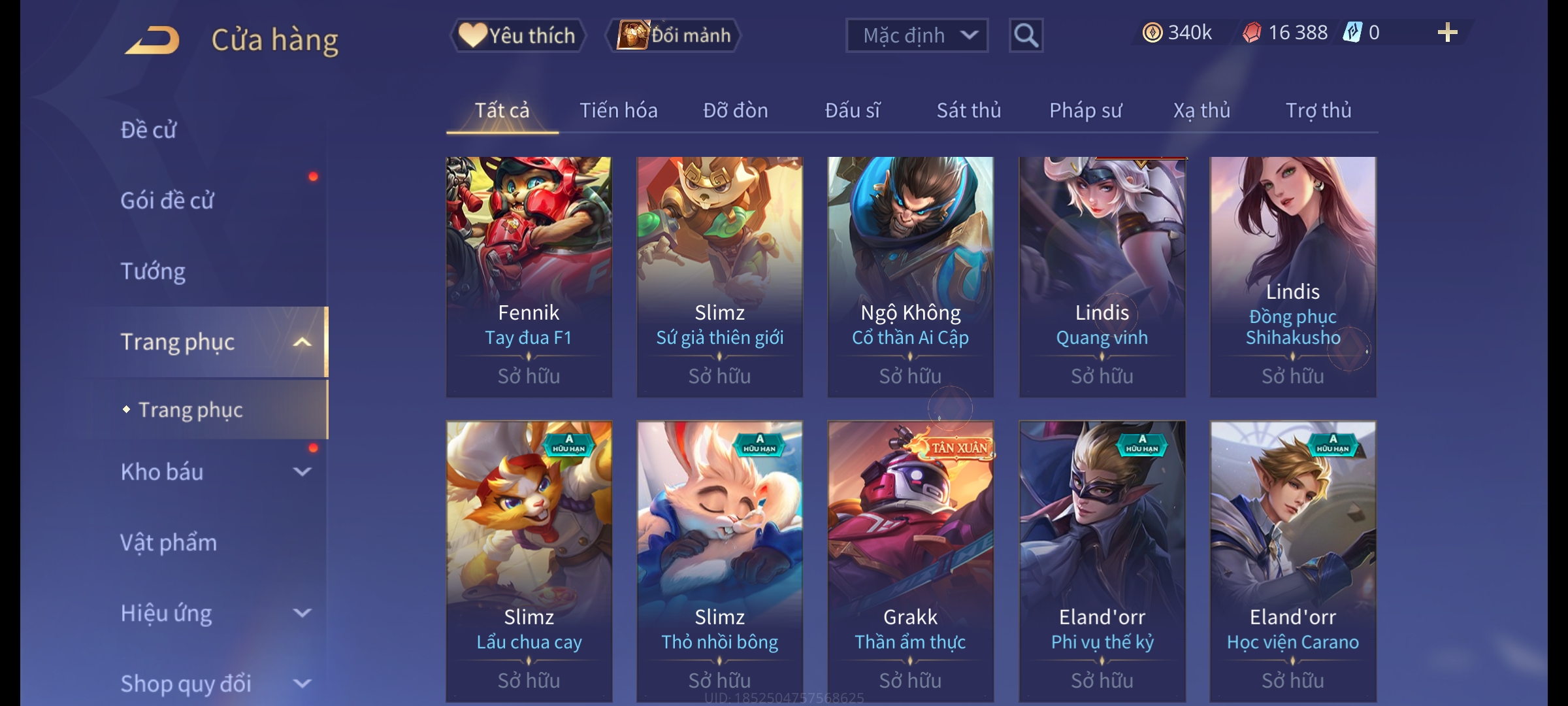The height and width of the screenshot is (706, 1568).
Task: Open Gói đề cử in sidebar
Action: [x=167, y=200]
